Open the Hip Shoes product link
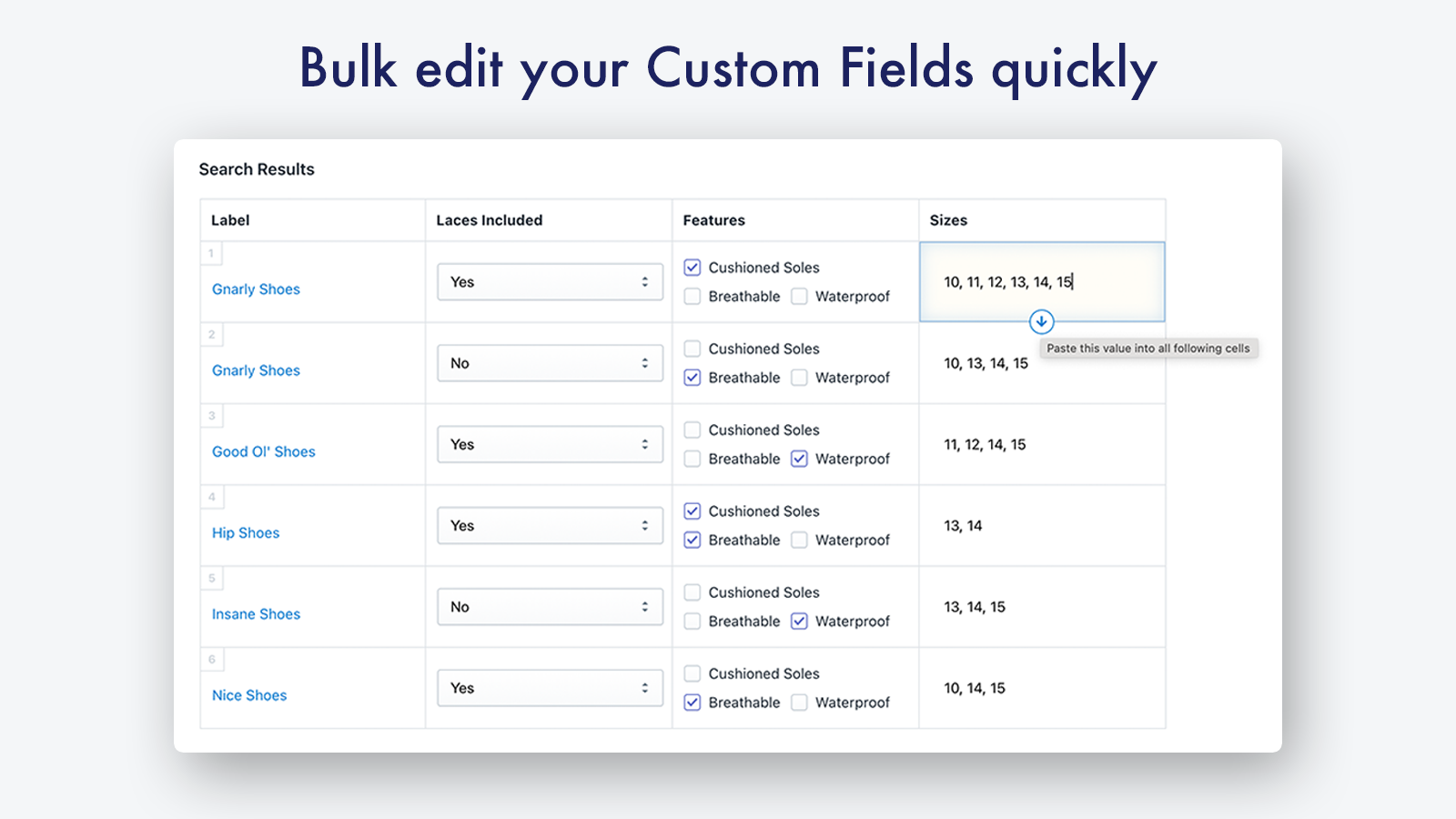 (246, 533)
